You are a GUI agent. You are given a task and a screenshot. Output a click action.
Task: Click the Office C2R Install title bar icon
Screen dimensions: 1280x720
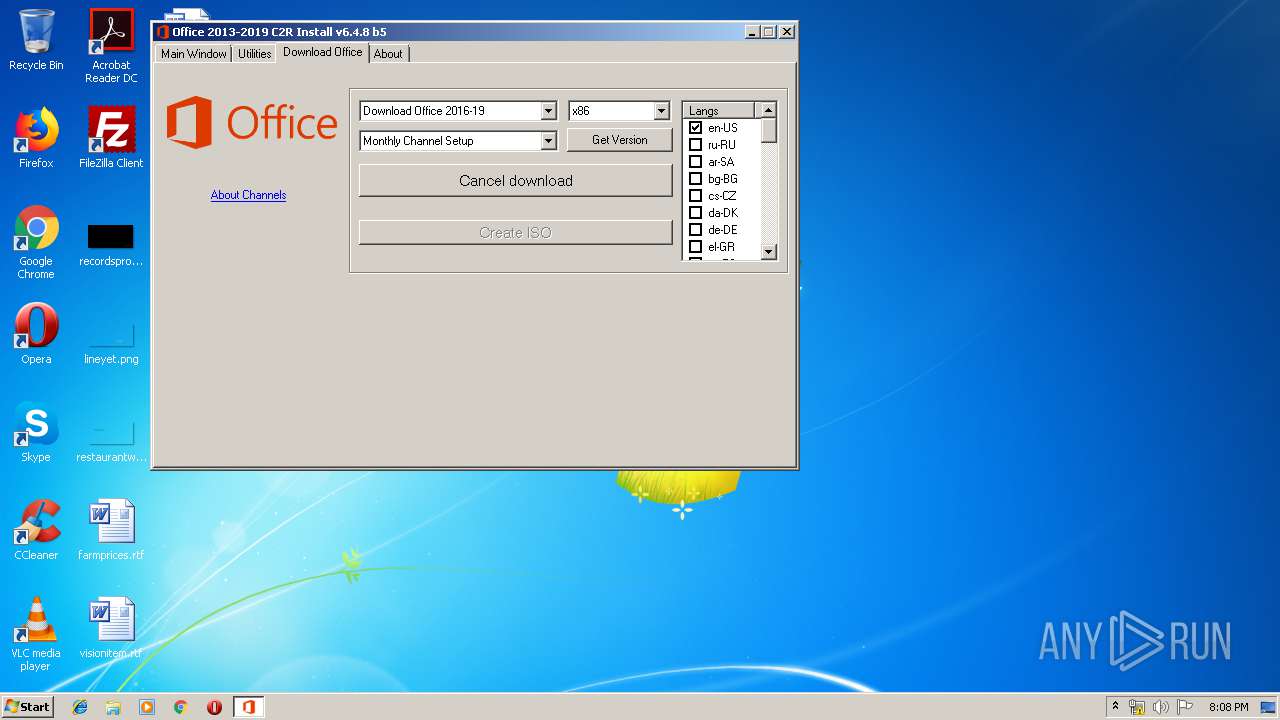click(x=163, y=32)
